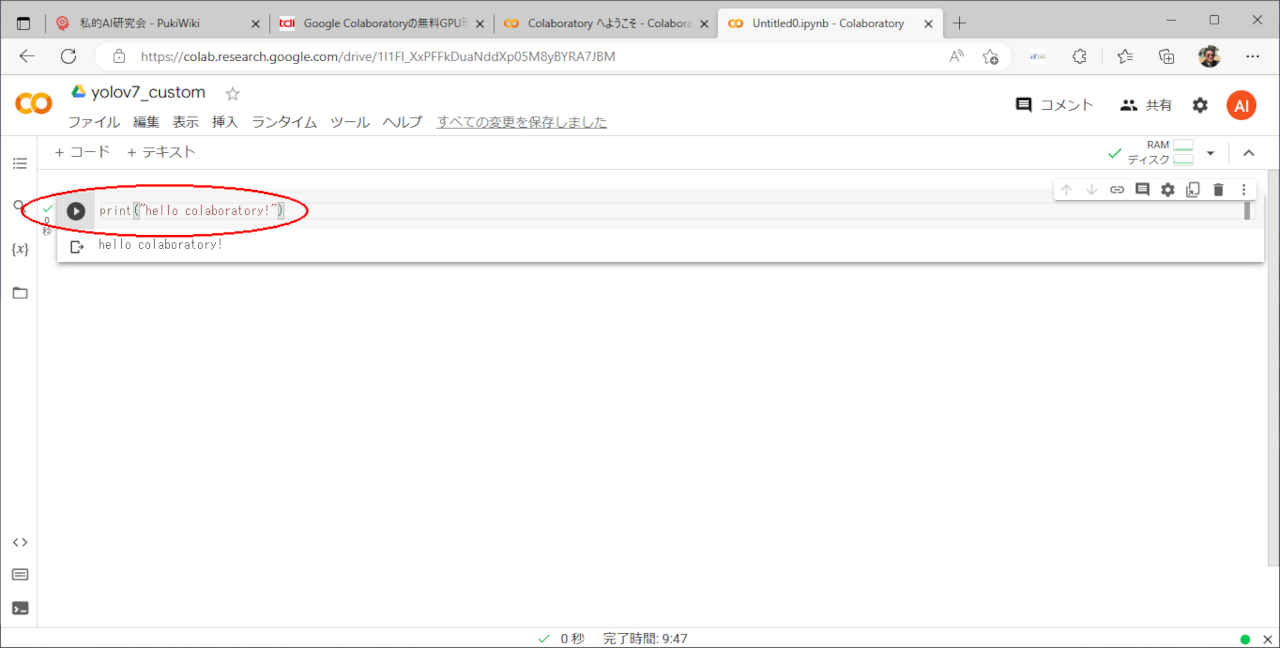The height and width of the screenshot is (648, 1280).
Task: Star the yolov7_custom notebook
Action: (233, 94)
